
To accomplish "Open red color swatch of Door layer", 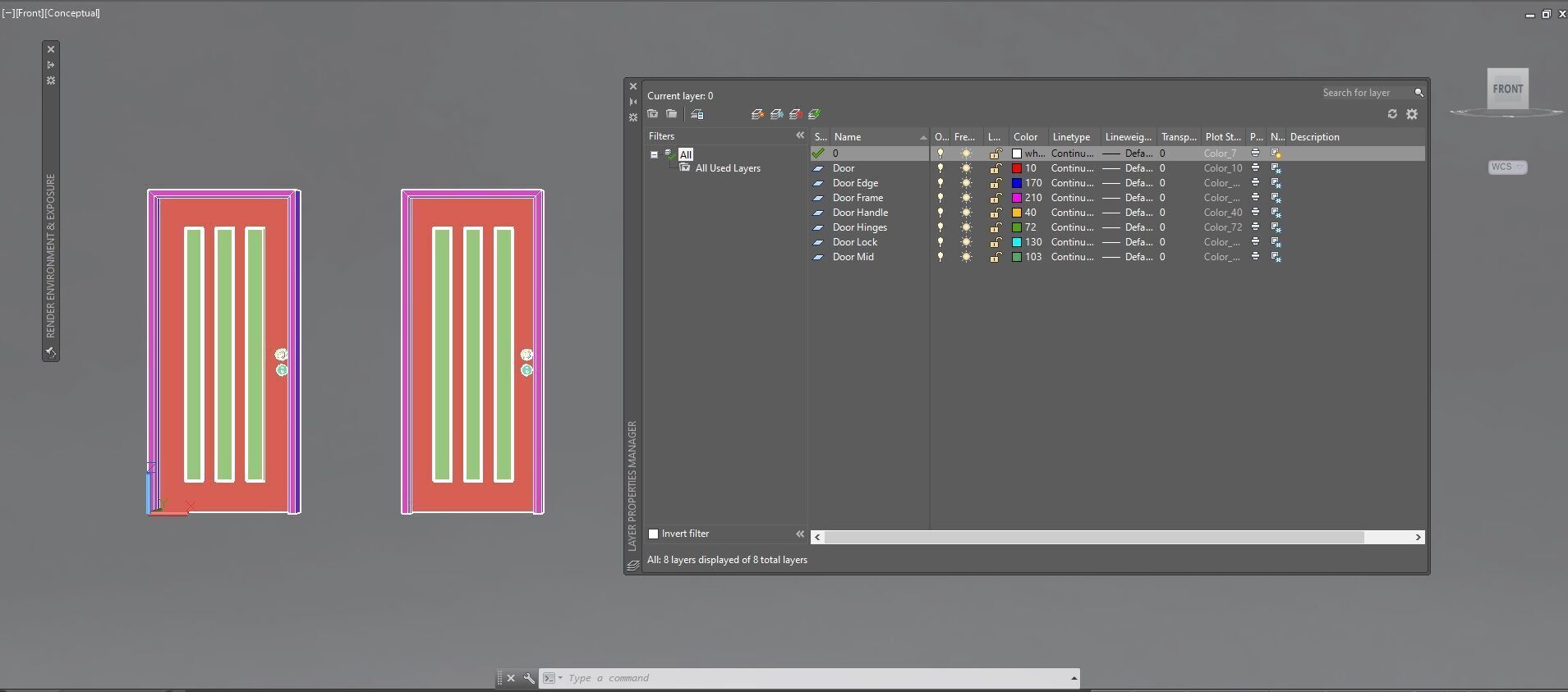I will pyautogui.click(x=1017, y=167).
